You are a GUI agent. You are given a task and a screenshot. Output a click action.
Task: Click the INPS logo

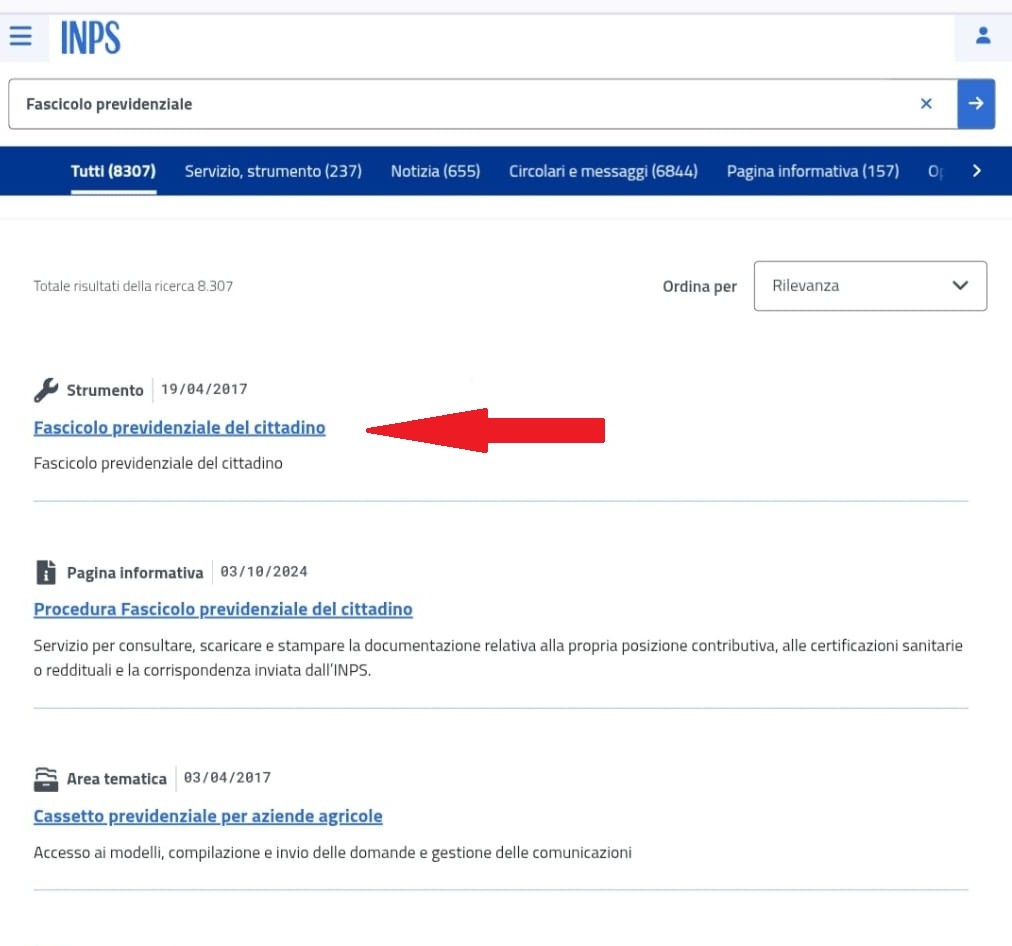pyautogui.click(x=90, y=37)
